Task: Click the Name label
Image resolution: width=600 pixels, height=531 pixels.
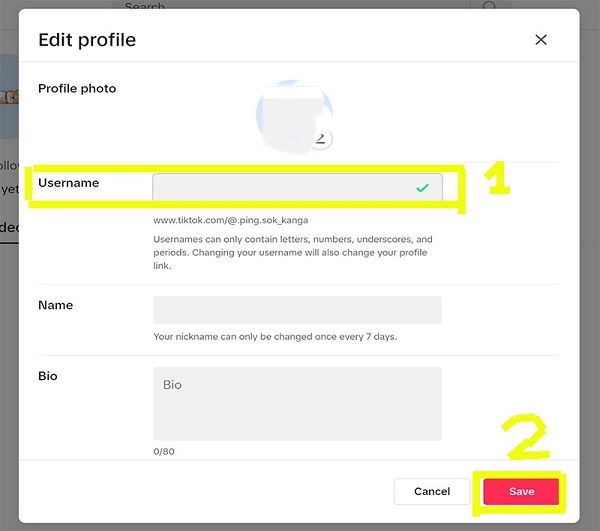Action: [55, 305]
